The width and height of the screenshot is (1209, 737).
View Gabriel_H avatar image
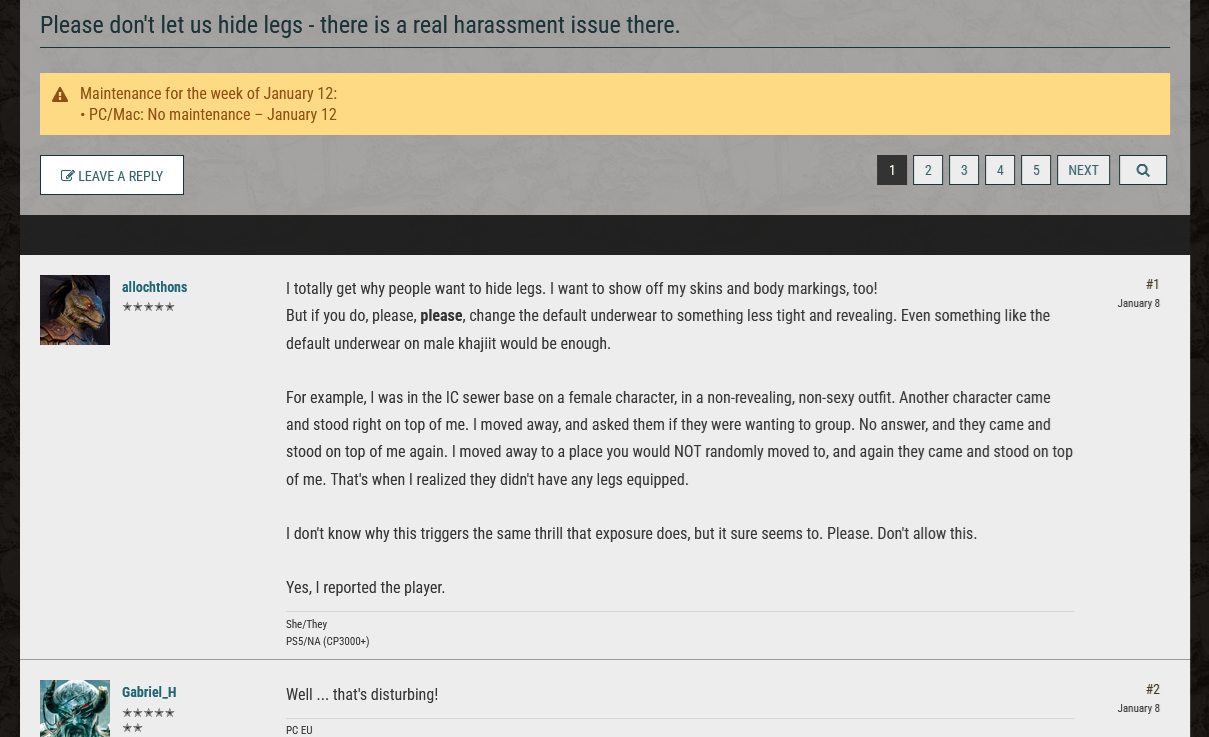[75, 708]
